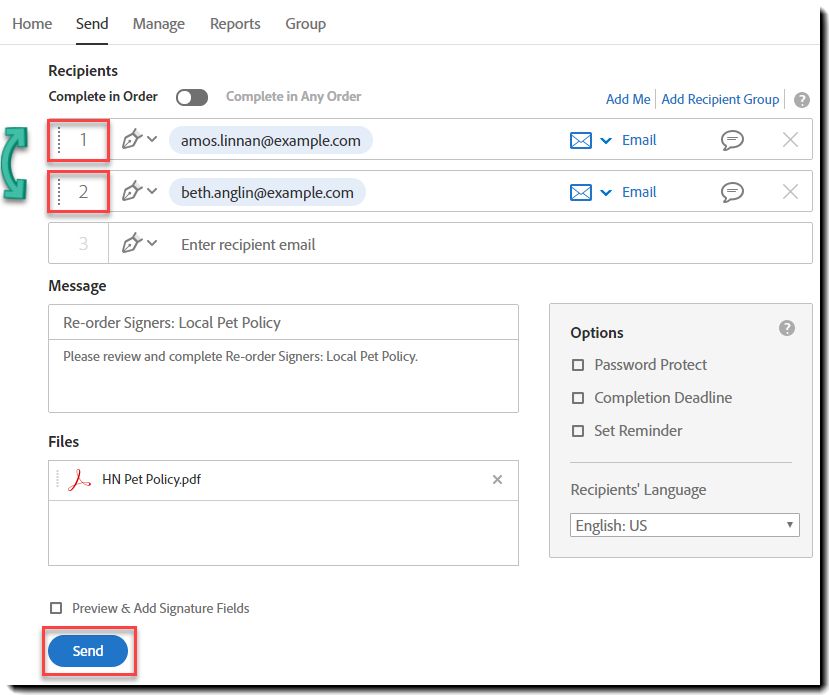Click the amos.linnan@example.com address chip
829x695 pixels.
tap(271, 141)
